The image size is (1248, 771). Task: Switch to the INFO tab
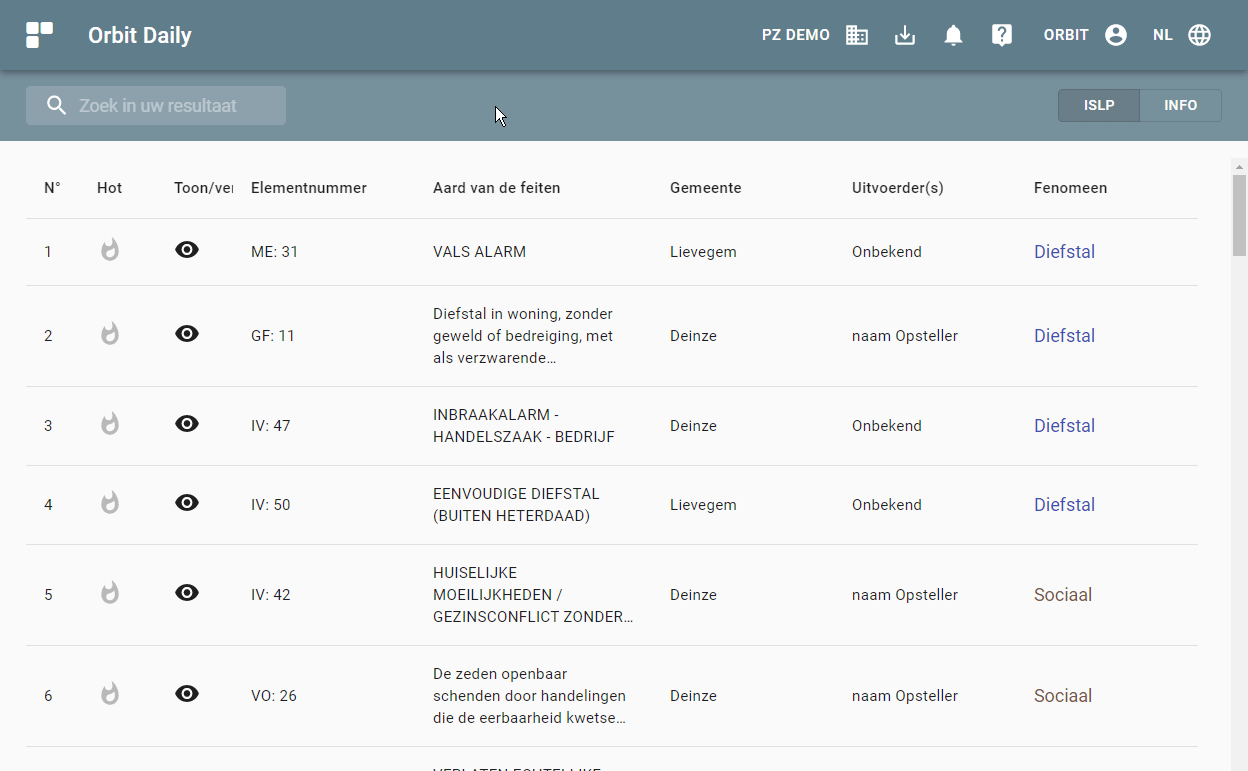click(x=1180, y=106)
